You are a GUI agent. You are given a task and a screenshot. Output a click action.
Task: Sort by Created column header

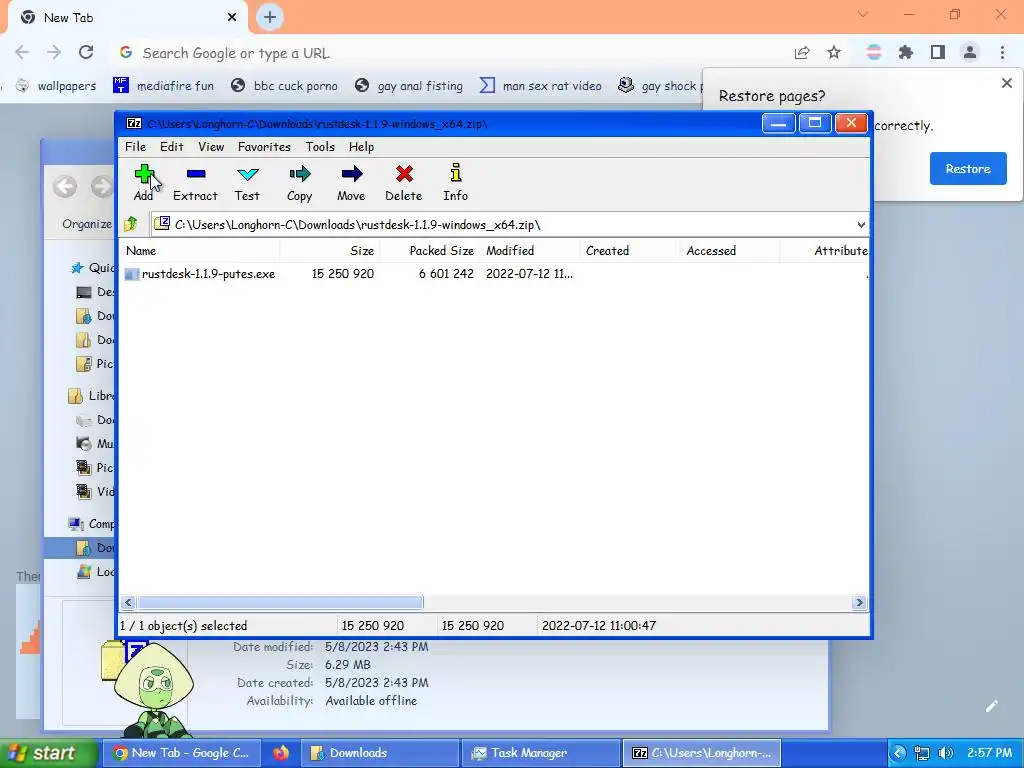pyautogui.click(x=630, y=251)
